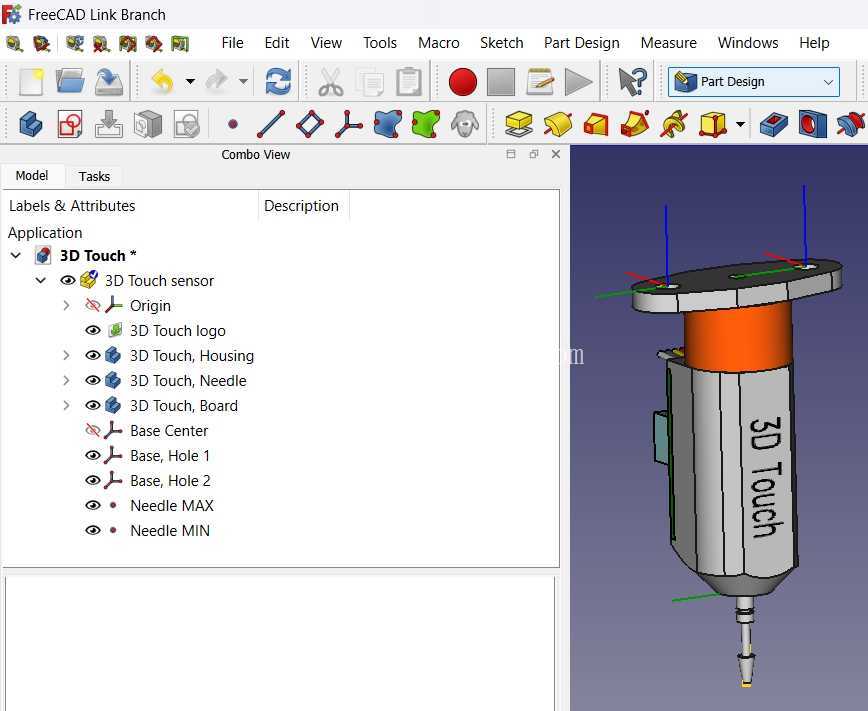Click the Copy icon
This screenshot has height=711, width=868.
pos(370,82)
